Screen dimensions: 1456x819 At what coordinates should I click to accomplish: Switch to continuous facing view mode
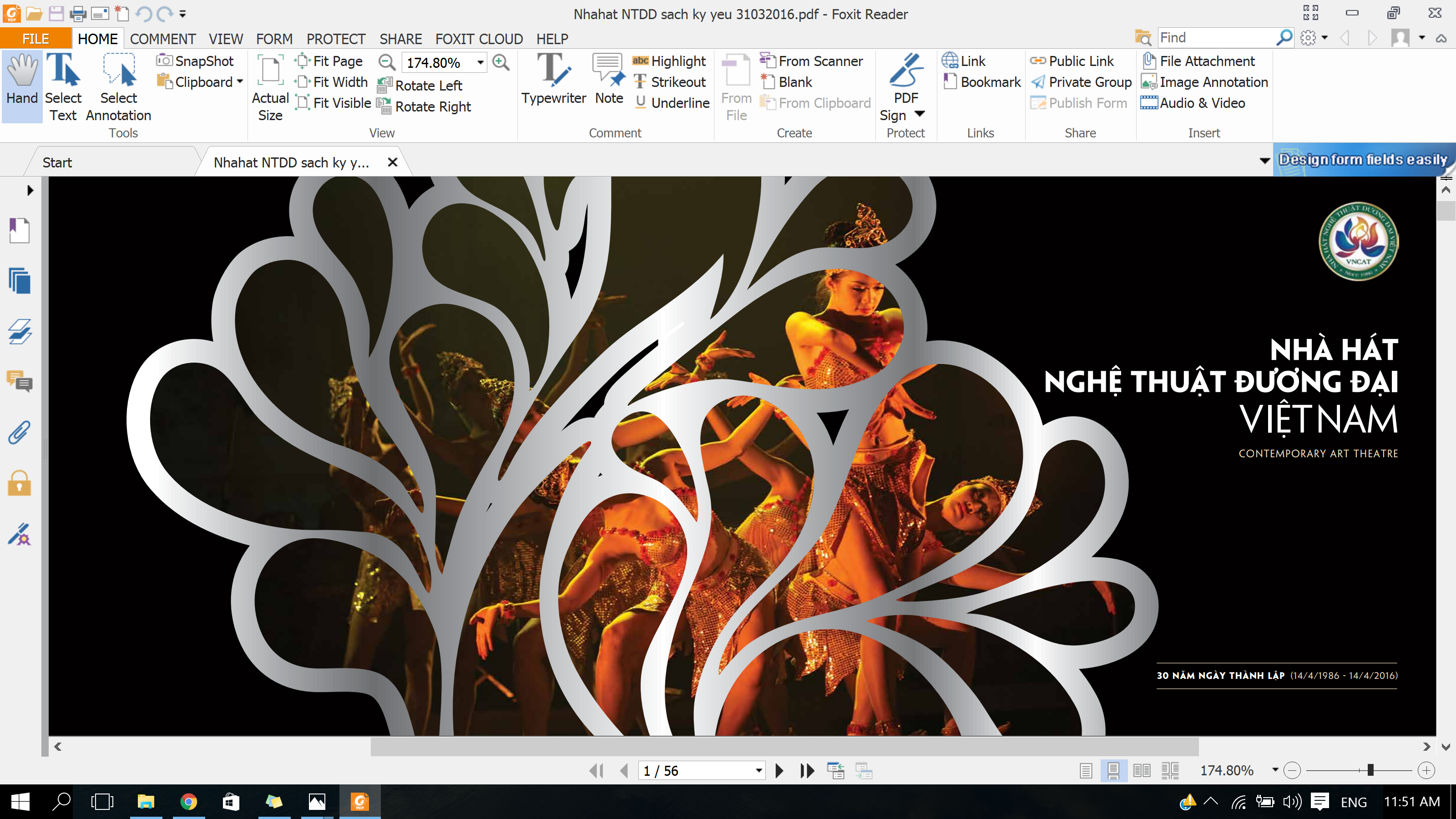(x=1170, y=770)
